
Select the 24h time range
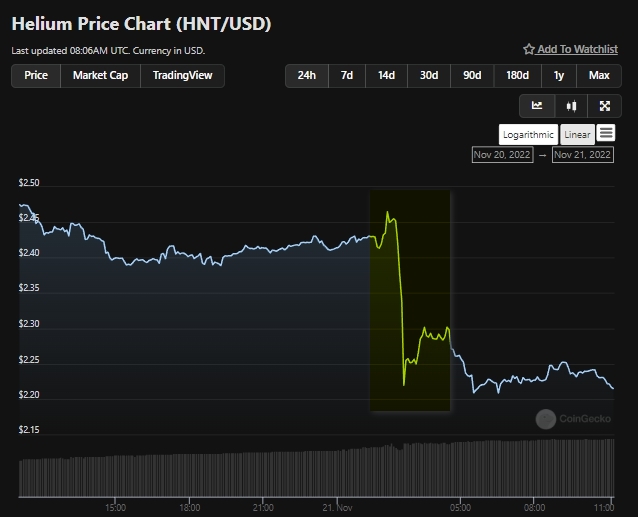pos(307,75)
